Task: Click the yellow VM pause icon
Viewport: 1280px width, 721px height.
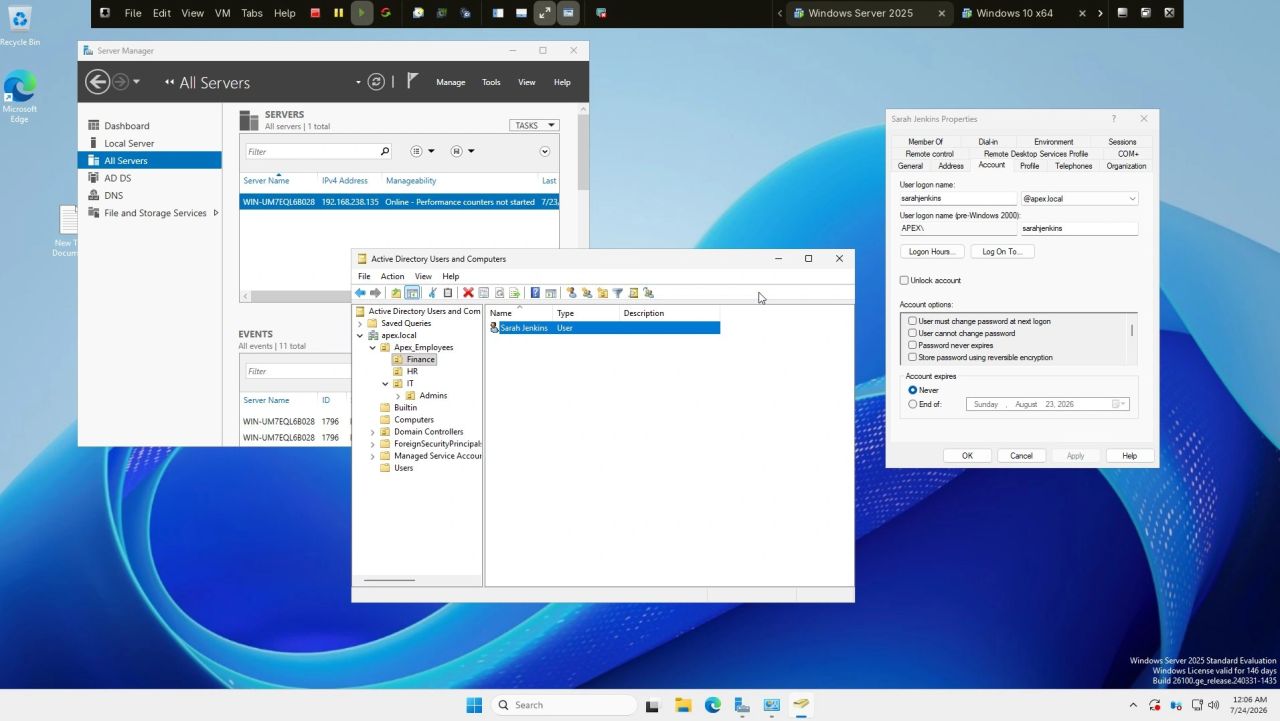Action: (x=339, y=13)
